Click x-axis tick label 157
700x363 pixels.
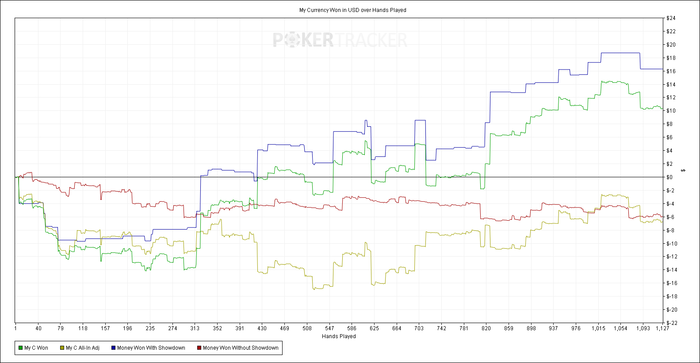pyautogui.click(x=105, y=329)
